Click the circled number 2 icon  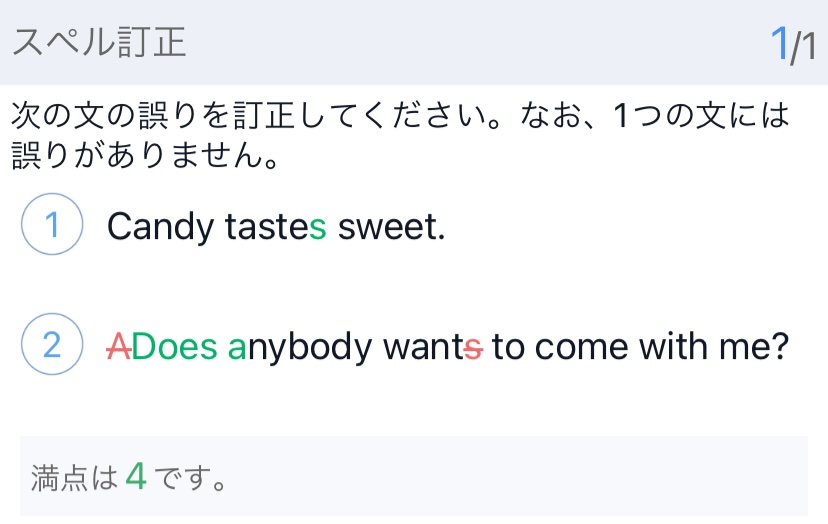pyautogui.click(x=51, y=345)
